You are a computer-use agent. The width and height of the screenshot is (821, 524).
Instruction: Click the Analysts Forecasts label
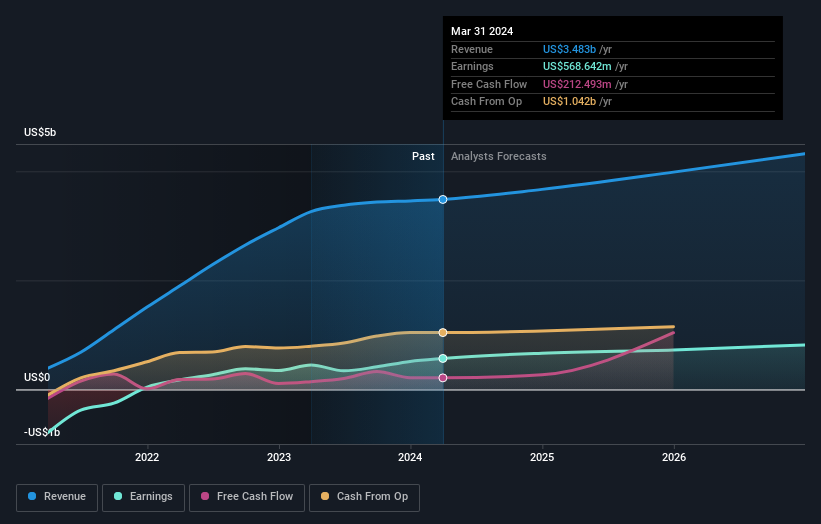click(x=498, y=156)
